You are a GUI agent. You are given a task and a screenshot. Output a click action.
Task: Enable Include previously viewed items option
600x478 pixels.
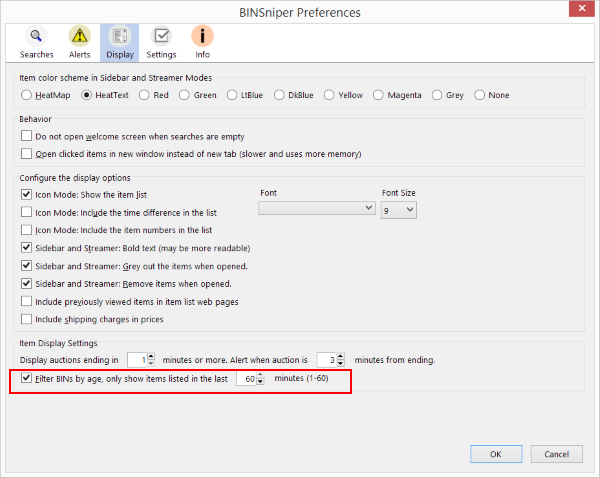pos(26,301)
